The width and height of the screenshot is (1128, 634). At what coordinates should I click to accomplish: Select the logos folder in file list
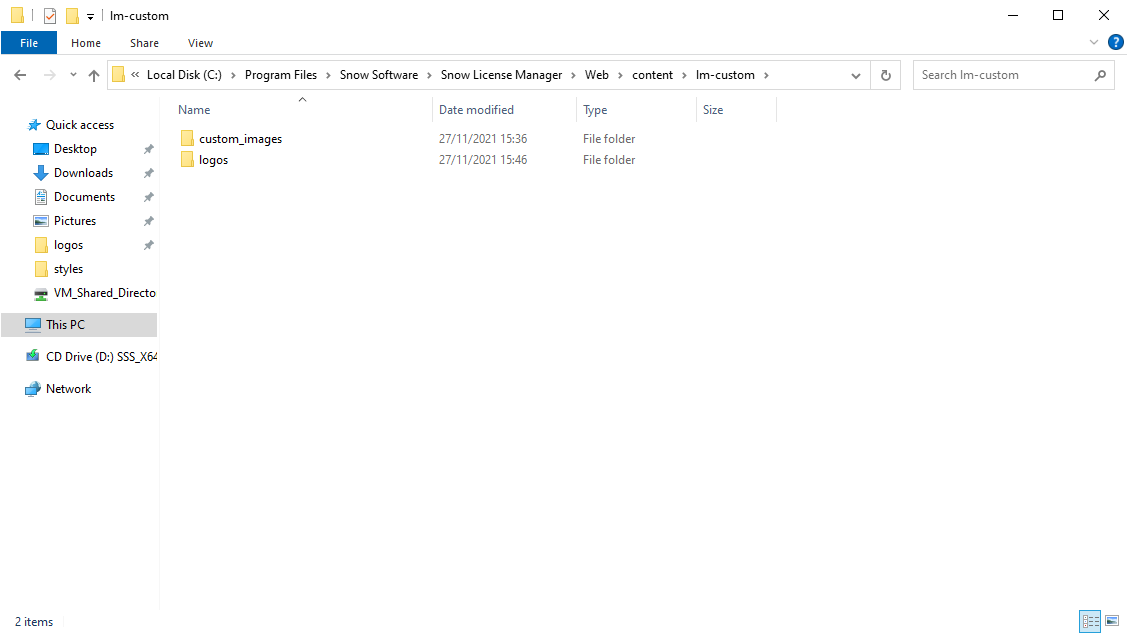click(x=213, y=160)
